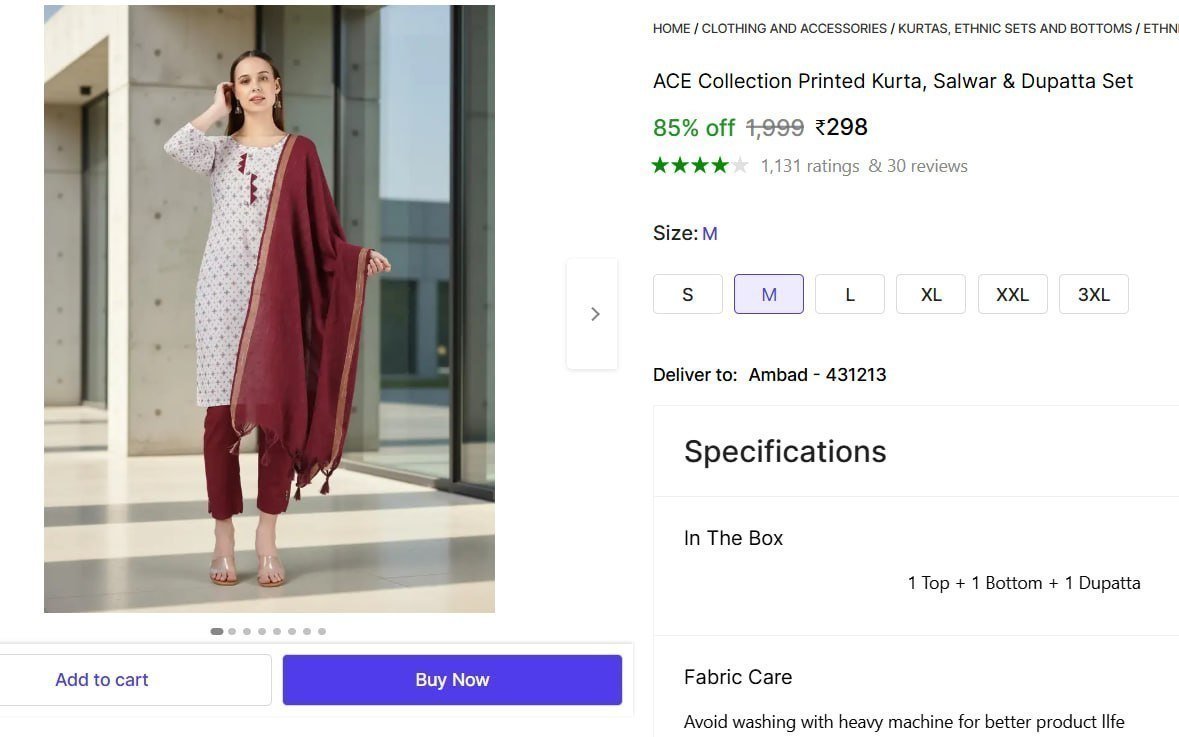Viewport: 1179px width, 737px height.
Task: Click the star rating display
Action: click(x=700, y=165)
